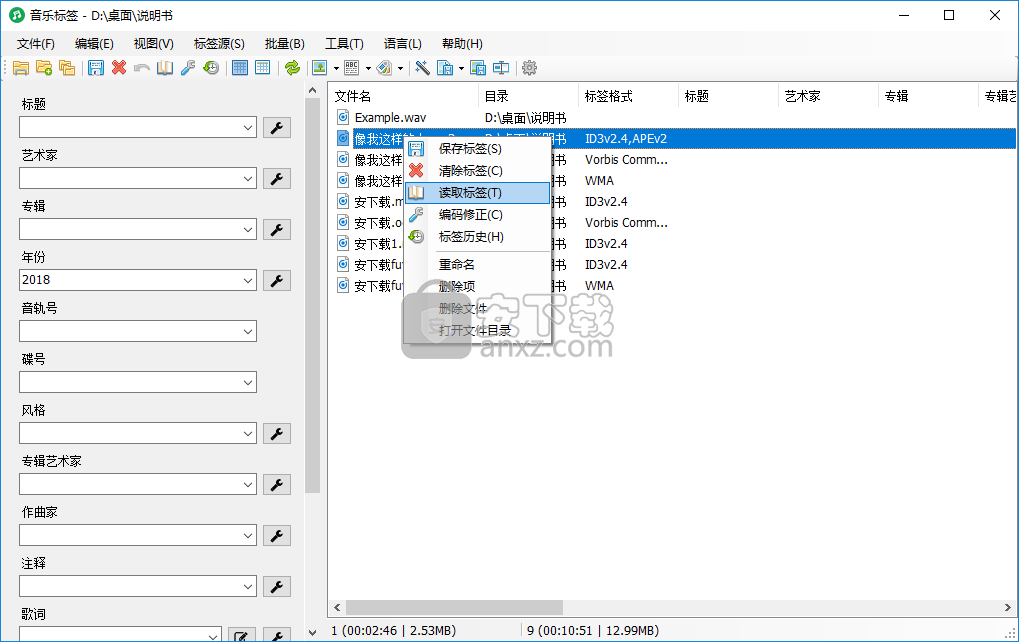
Task: Click the wrench button beside 注释 field
Action: click(x=277, y=586)
